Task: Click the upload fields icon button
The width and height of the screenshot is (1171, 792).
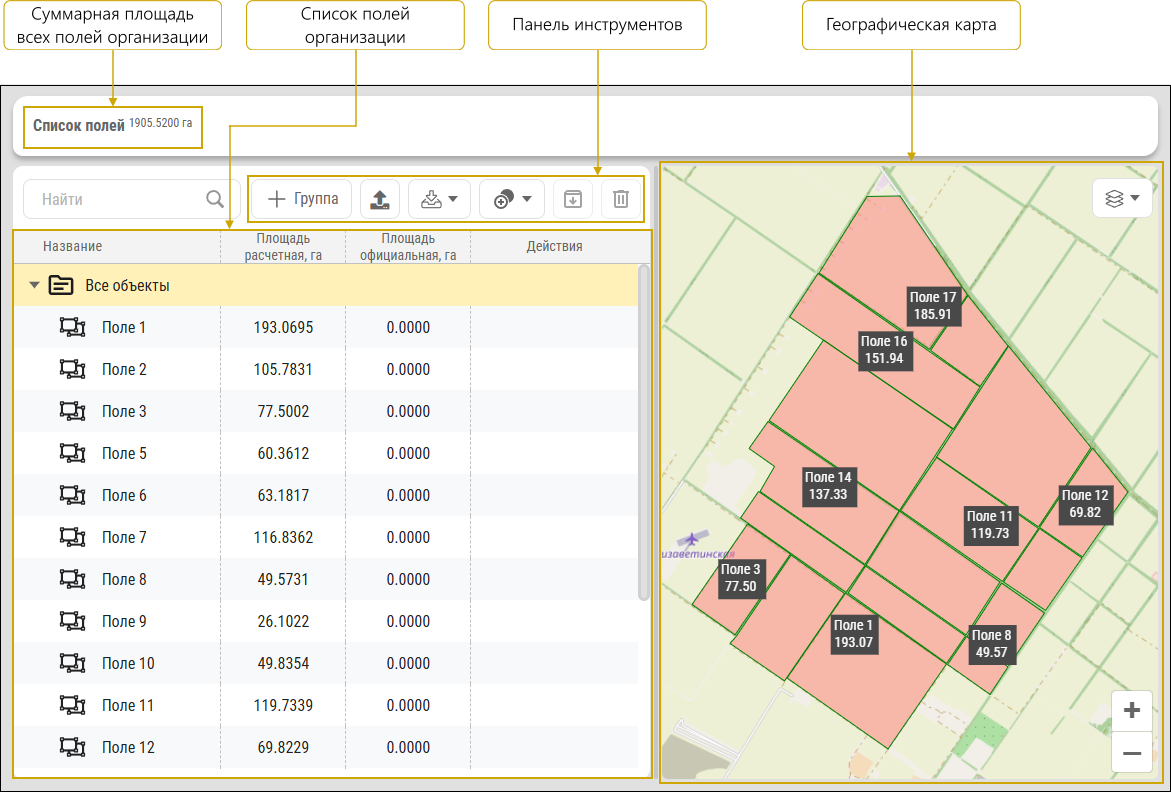Action: (379, 199)
